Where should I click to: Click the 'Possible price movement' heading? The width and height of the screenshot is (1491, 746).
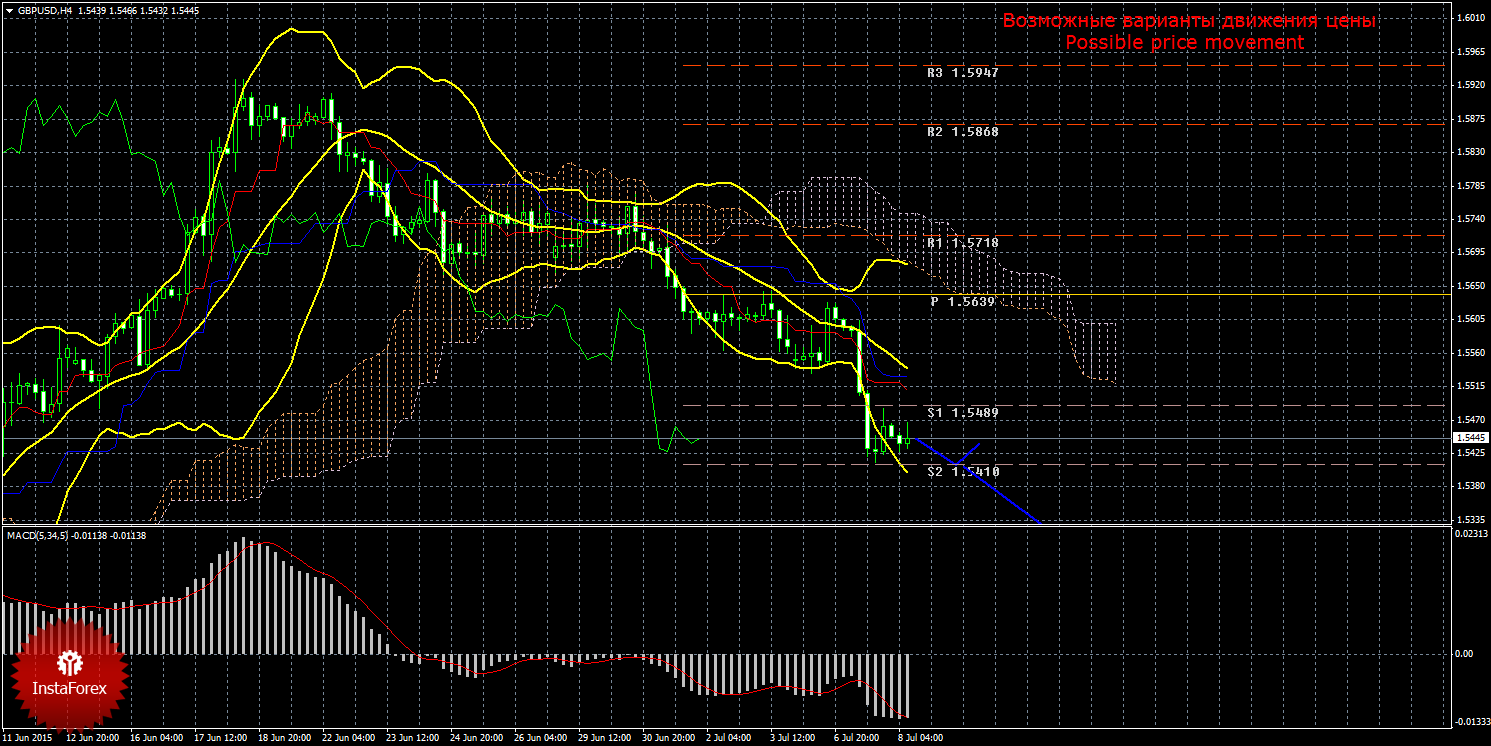point(1184,42)
